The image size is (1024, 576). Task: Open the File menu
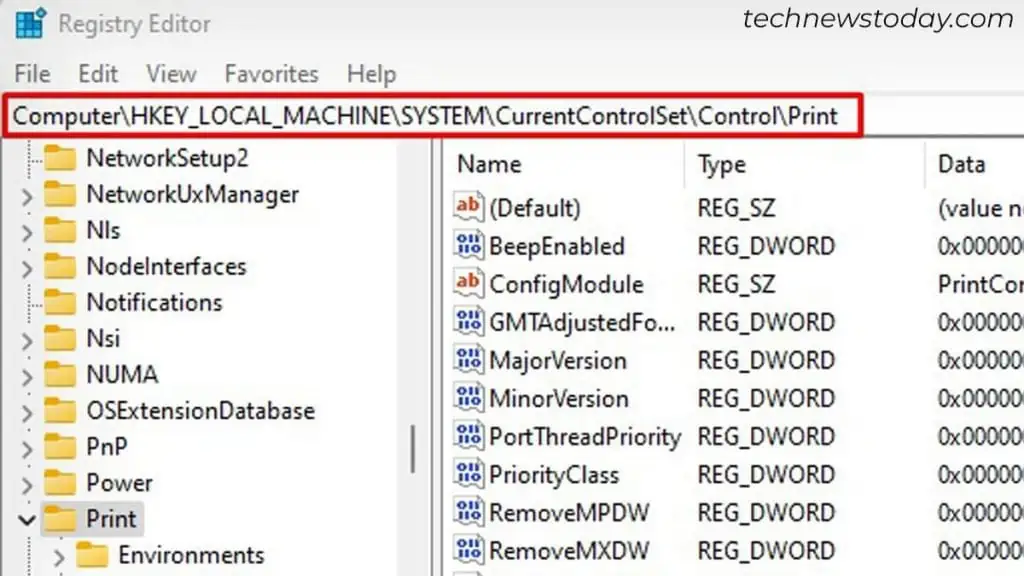tap(32, 74)
